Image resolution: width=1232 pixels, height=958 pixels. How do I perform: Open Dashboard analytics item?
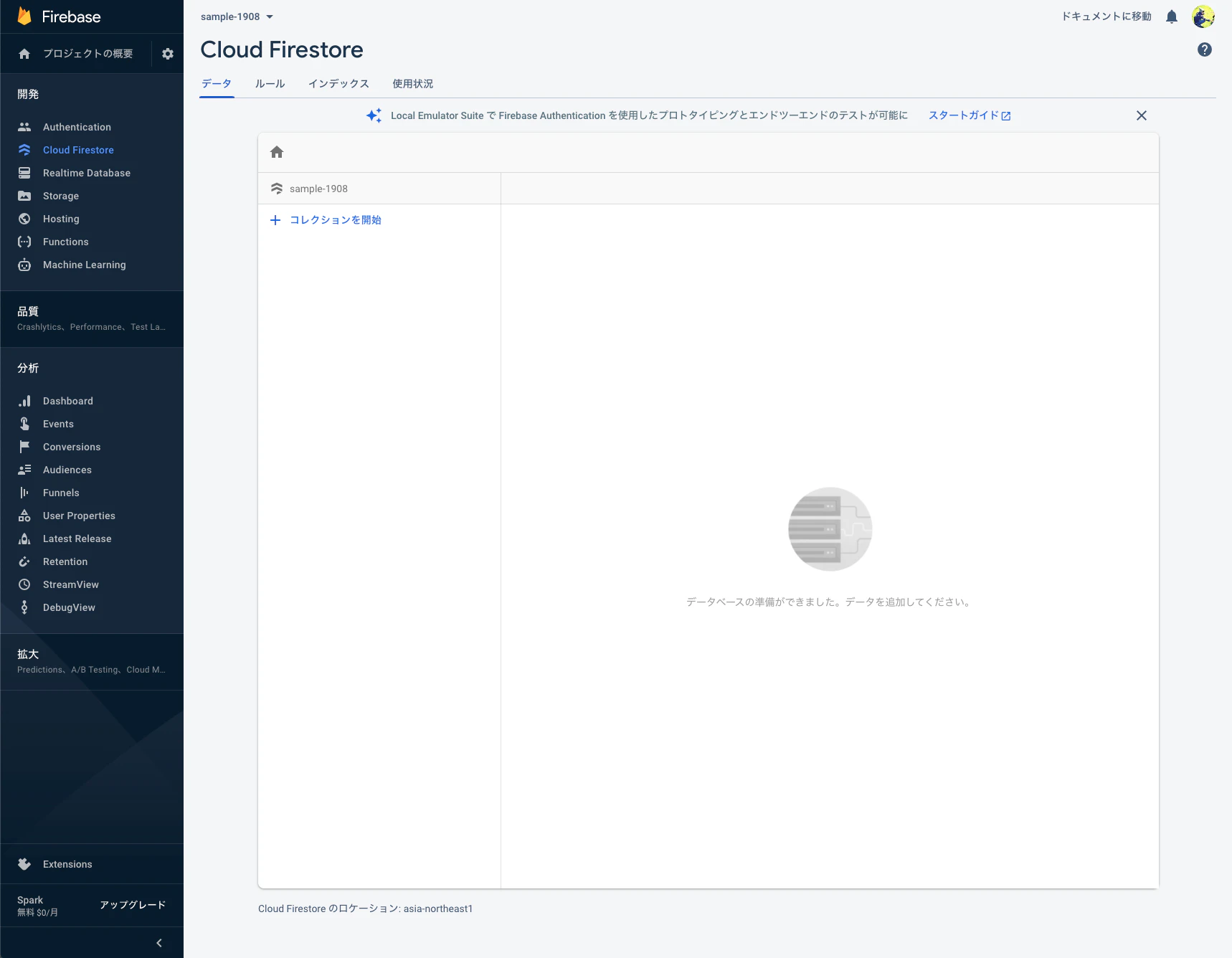point(68,401)
